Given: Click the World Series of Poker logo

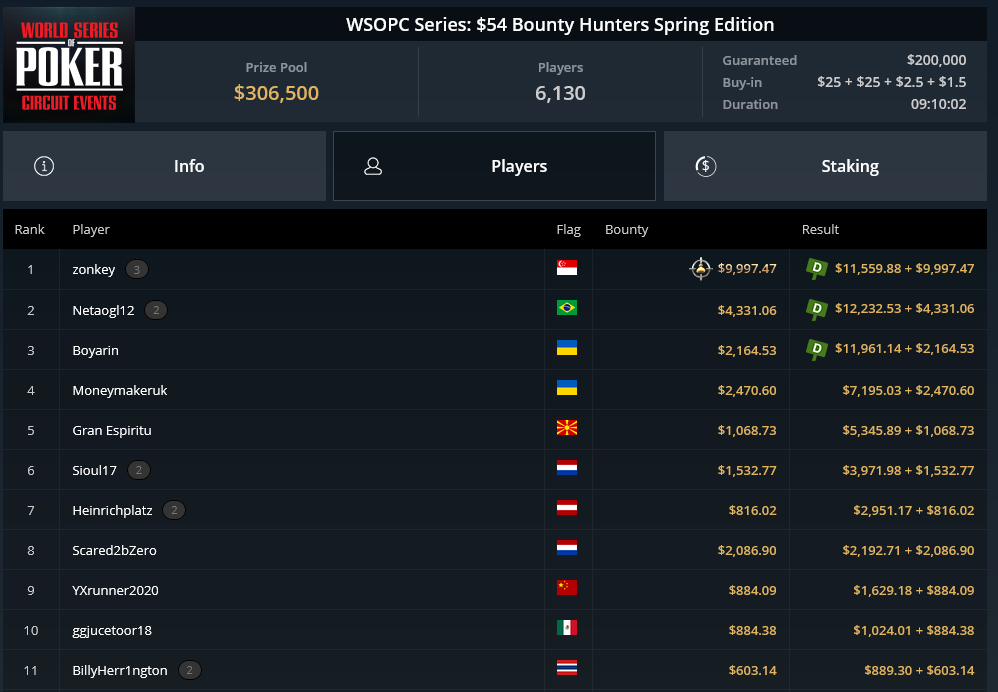Looking at the screenshot, I should pyautogui.click(x=69, y=65).
